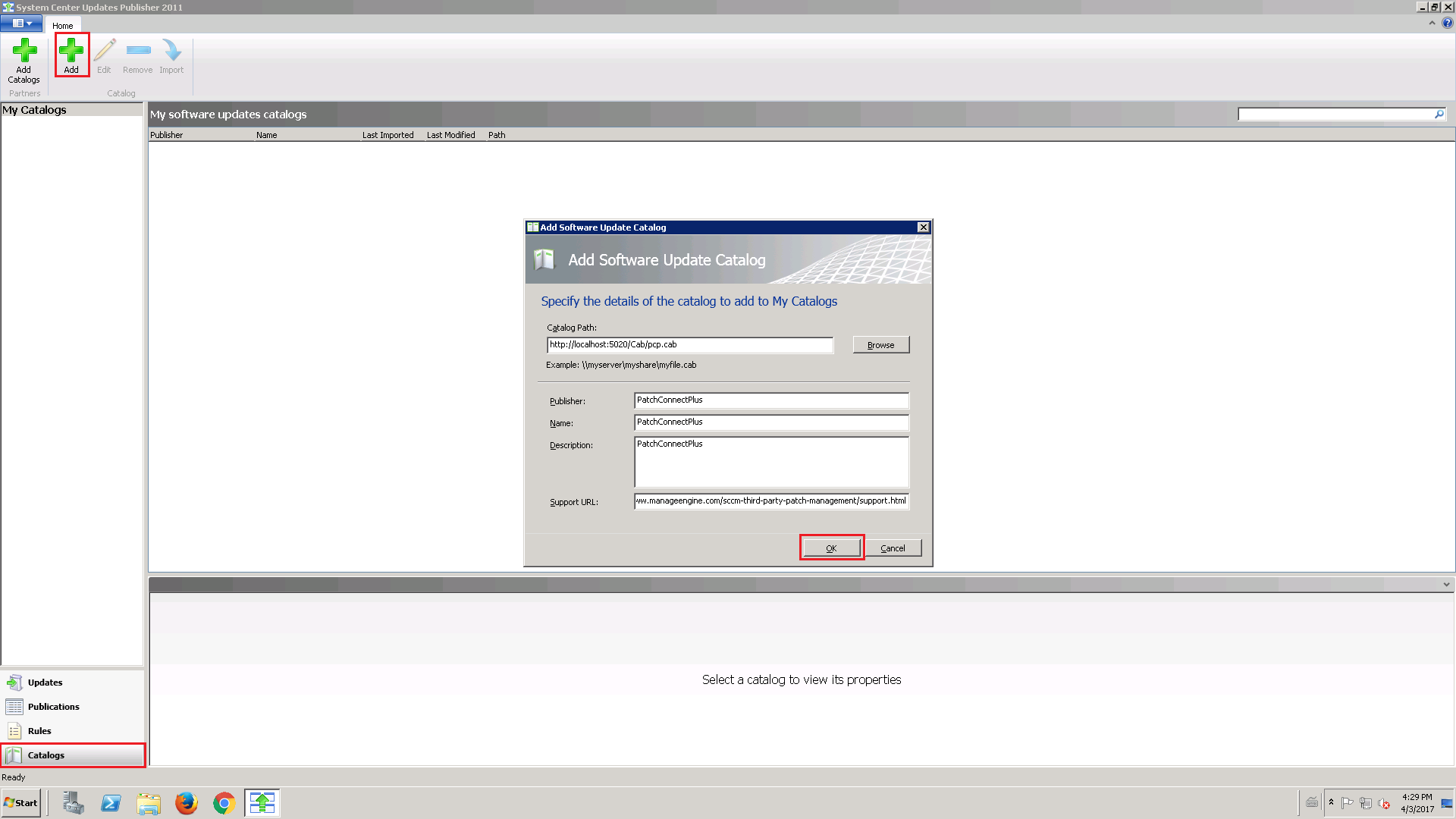Select the Updates panel icon
The height and width of the screenshot is (819, 1456).
pos(14,682)
